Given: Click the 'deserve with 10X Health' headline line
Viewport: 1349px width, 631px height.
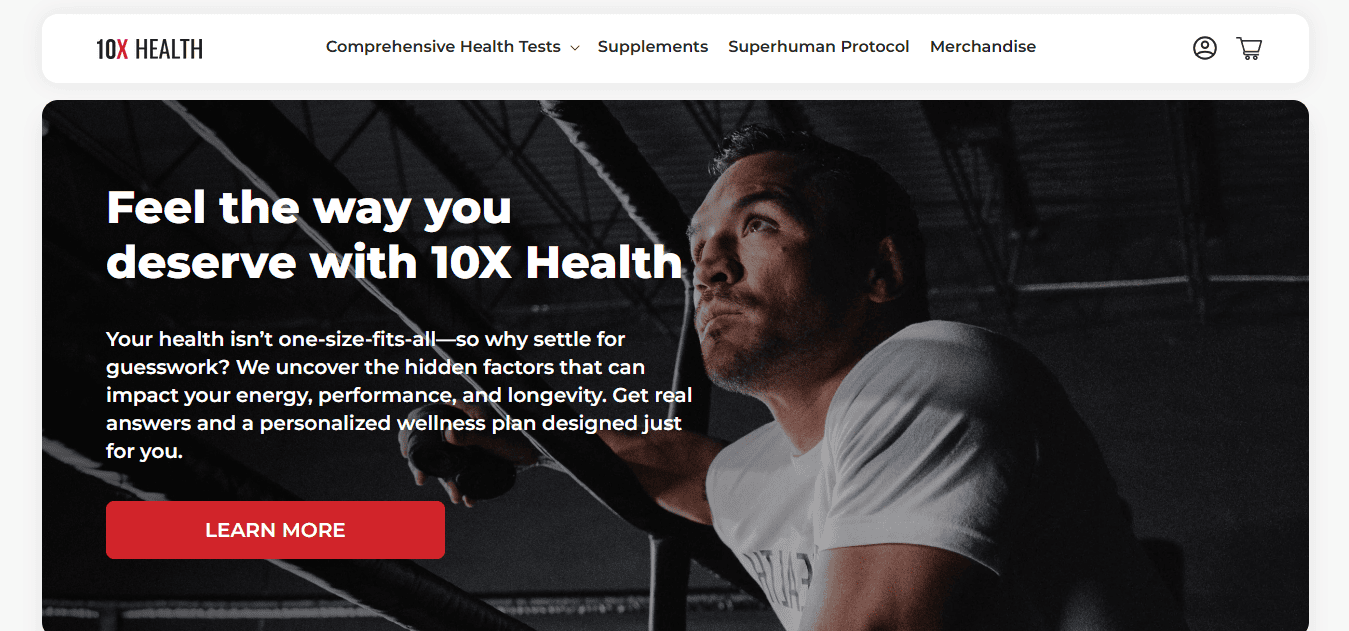Looking at the screenshot, I should (394, 262).
